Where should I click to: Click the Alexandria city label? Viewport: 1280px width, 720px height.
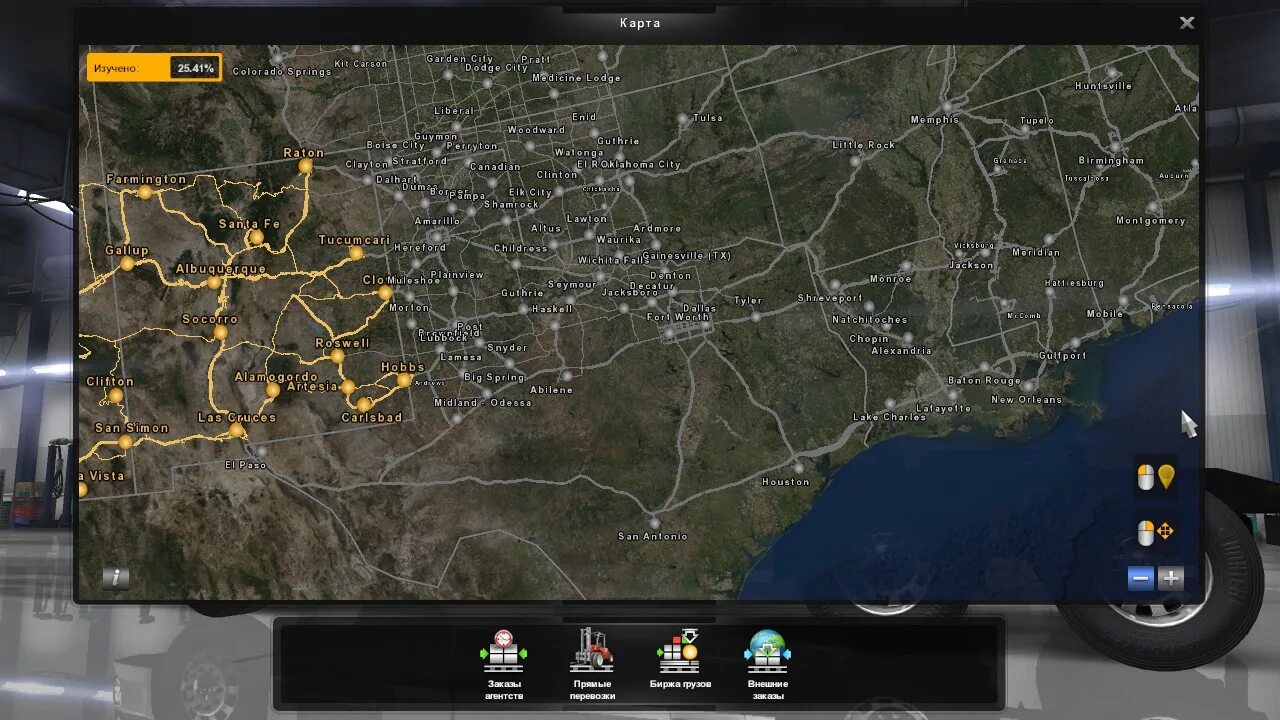[901, 351]
